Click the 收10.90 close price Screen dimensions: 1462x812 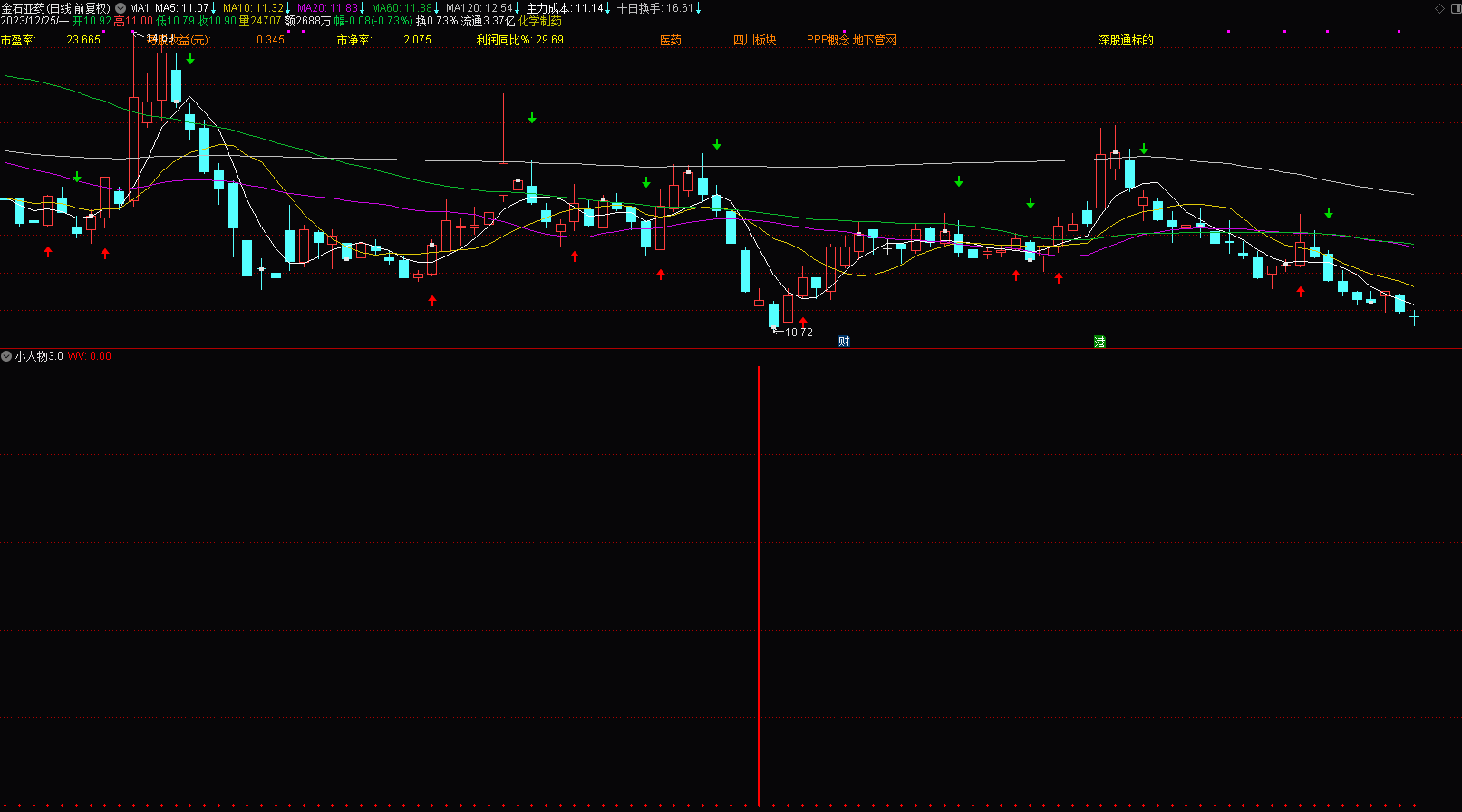coord(217,21)
